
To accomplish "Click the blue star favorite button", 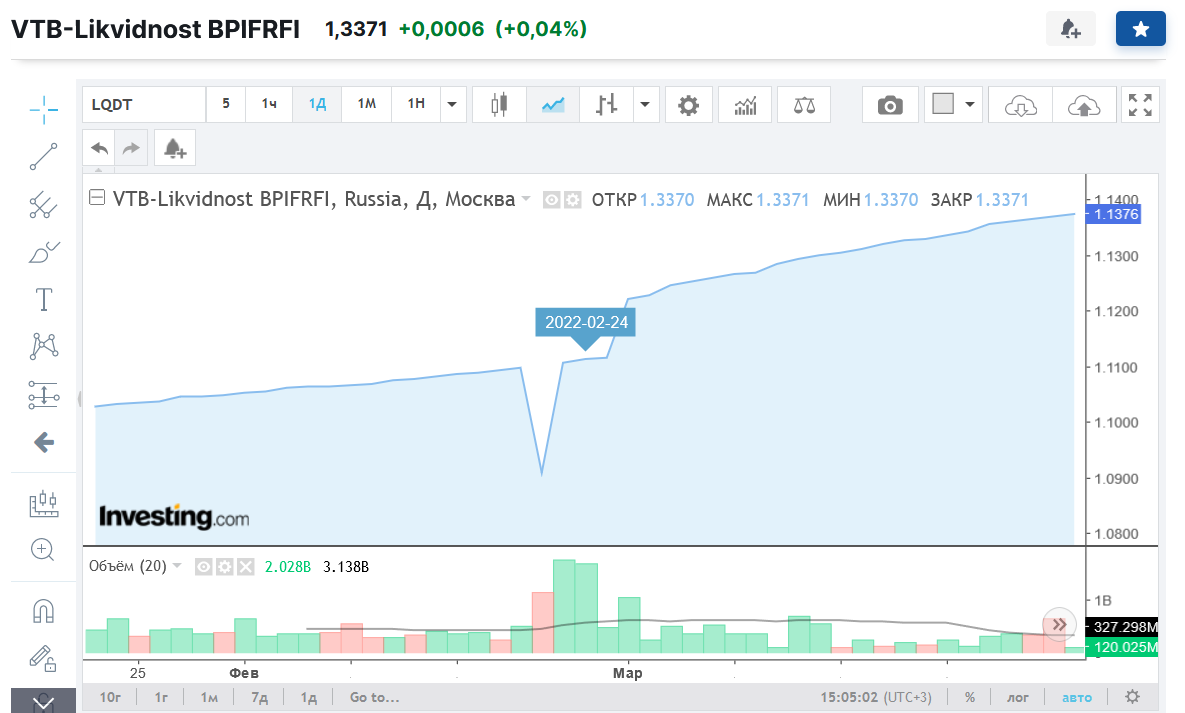I will pyautogui.click(x=1140, y=29).
